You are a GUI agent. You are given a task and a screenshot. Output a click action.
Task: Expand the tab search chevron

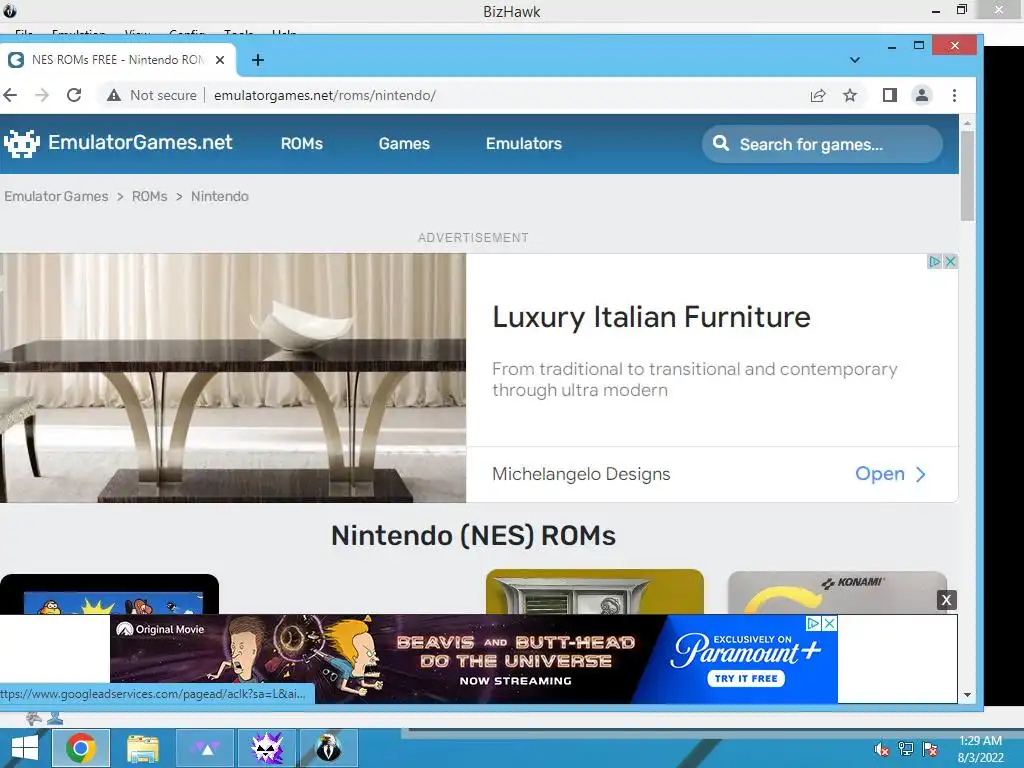click(x=854, y=60)
